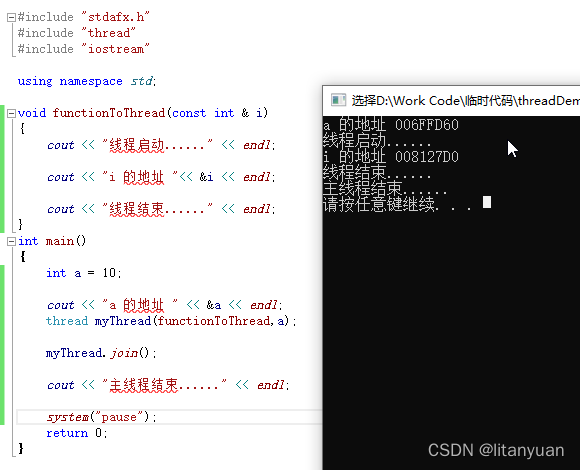Click the functionToThread name in its definition
The image size is (580, 470).
[x=108, y=113]
